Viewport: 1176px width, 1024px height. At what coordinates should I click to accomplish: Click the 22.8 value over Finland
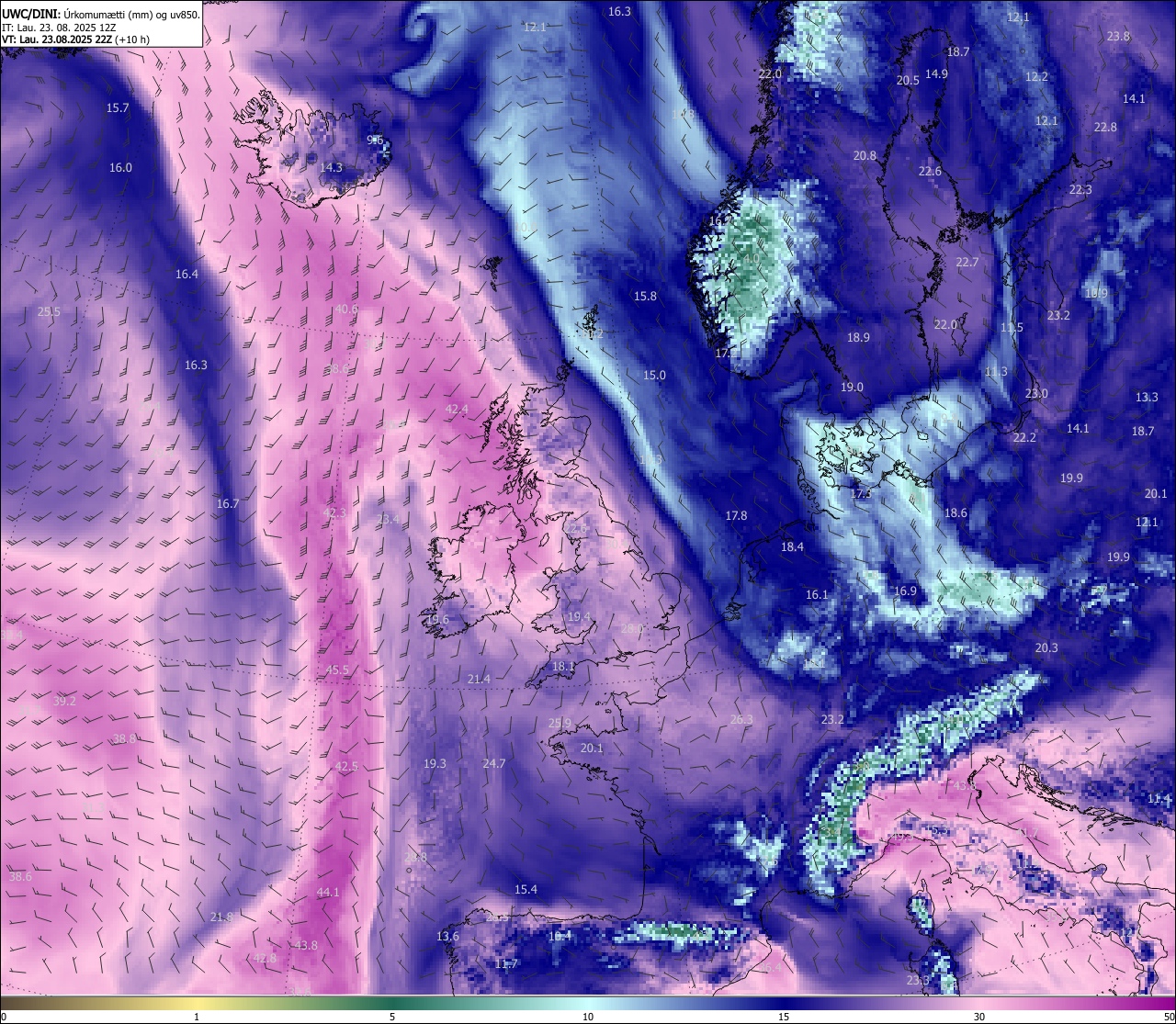point(1105,127)
